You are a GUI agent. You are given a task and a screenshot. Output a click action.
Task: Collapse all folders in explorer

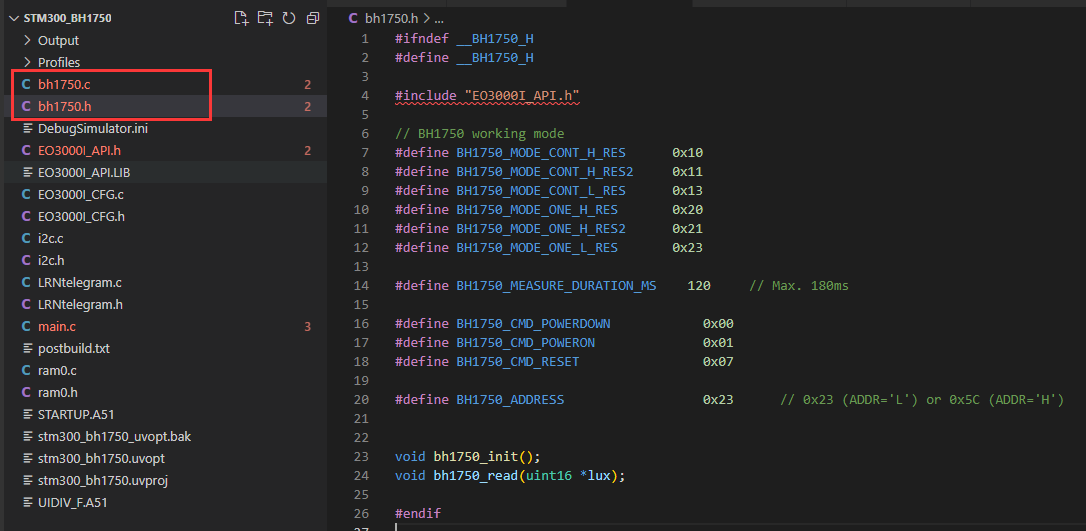pyautogui.click(x=313, y=18)
